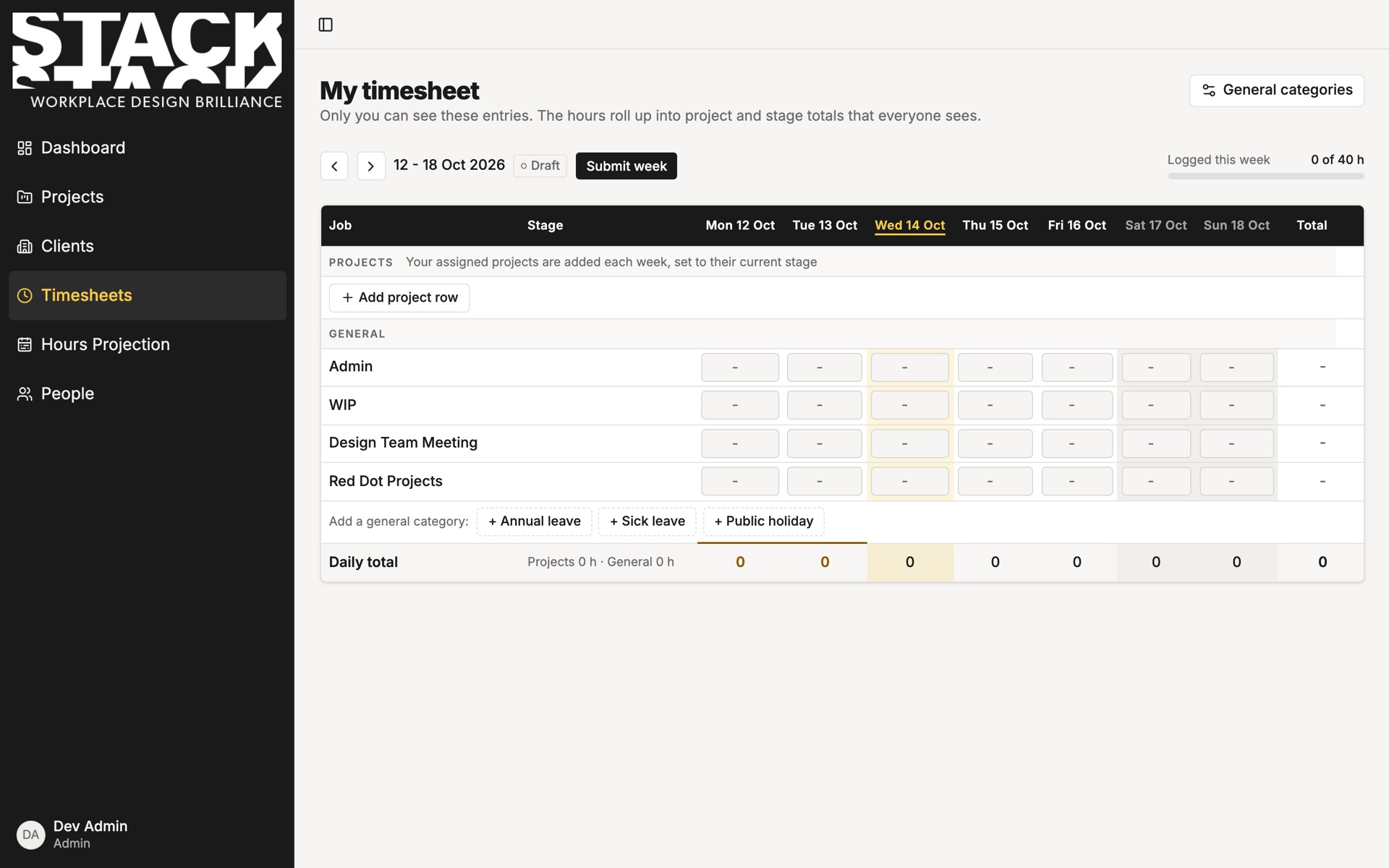Open the Projects page
The height and width of the screenshot is (868, 1389).
click(x=148, y=197)
